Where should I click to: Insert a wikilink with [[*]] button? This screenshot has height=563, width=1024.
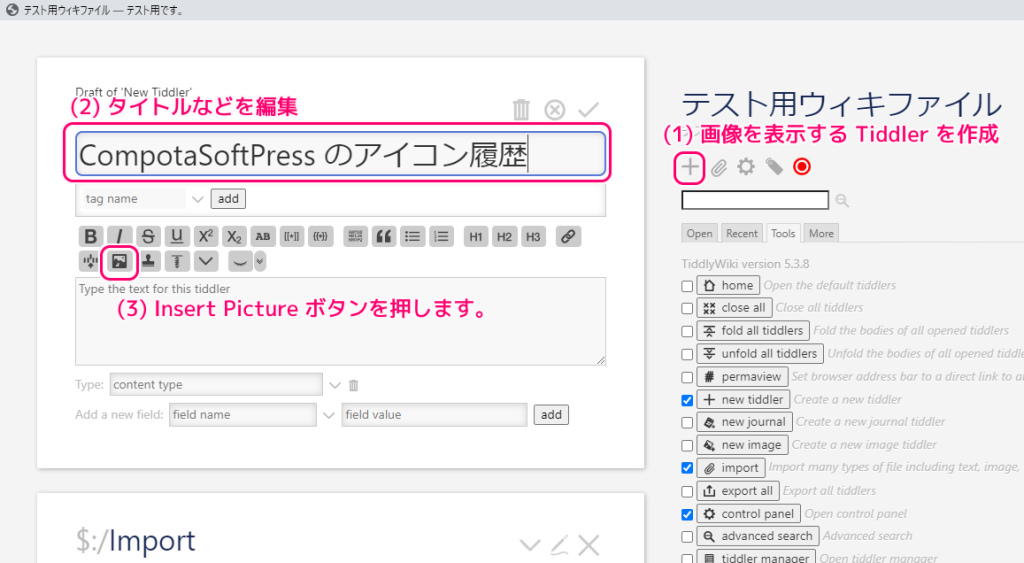pos(291,236)
